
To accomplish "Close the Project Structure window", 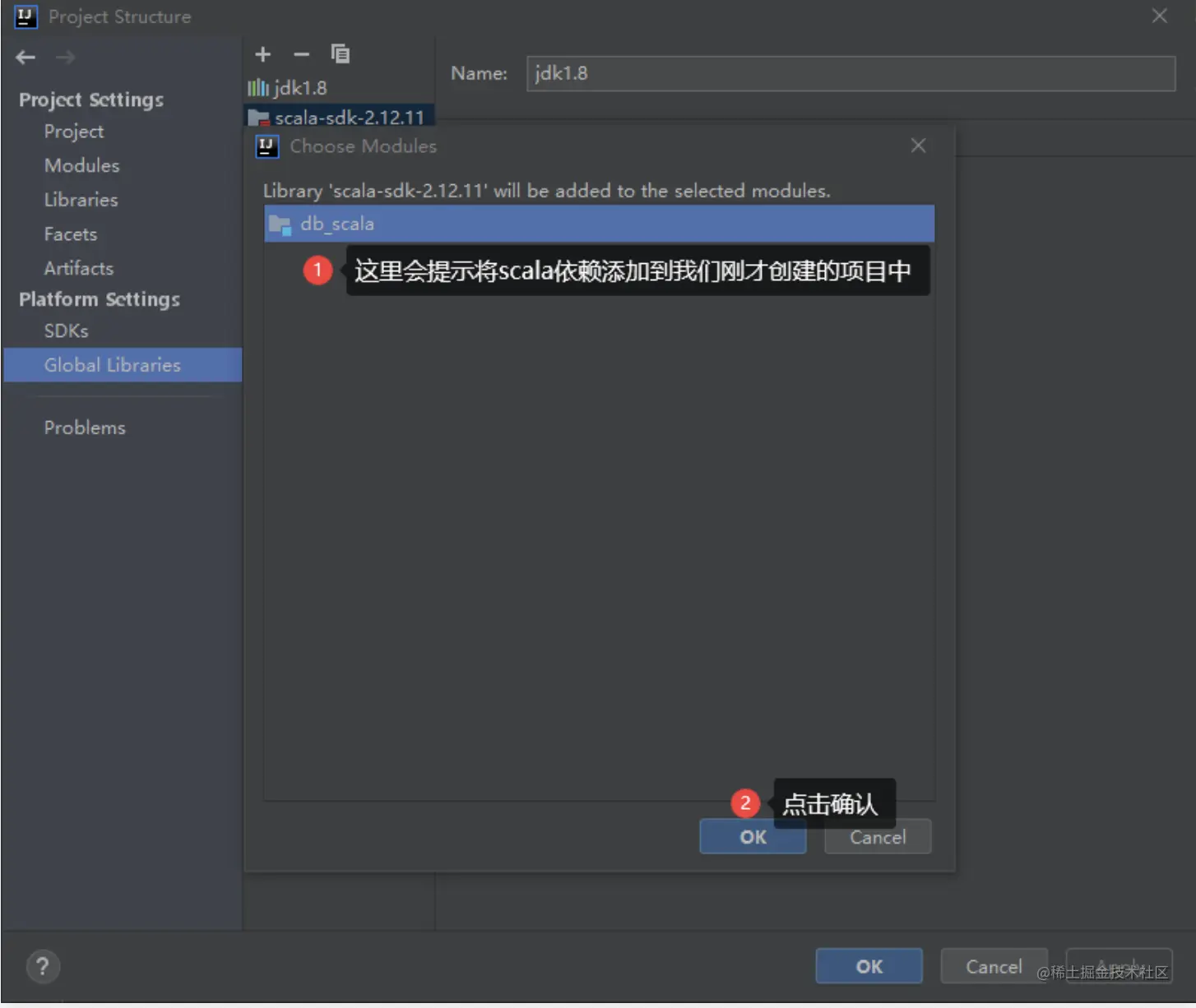I will coord(1159,16).
